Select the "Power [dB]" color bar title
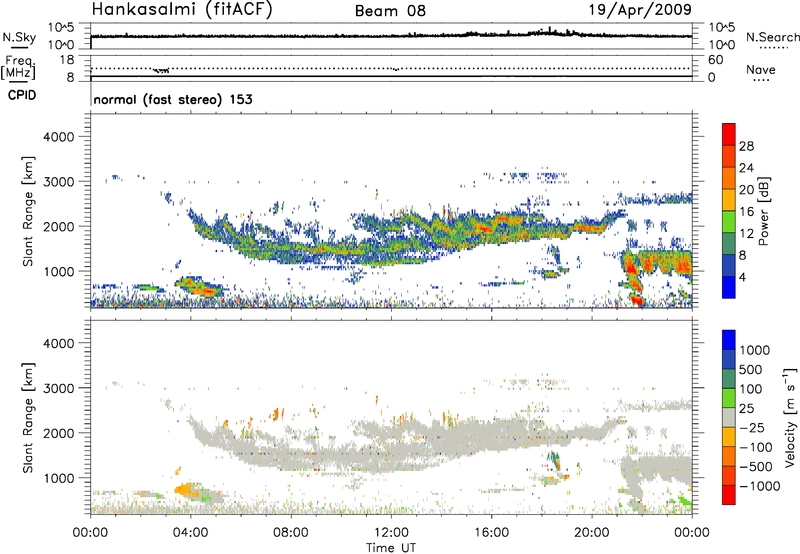Image resolution: width=800 pixels, height=554 pixels. 764,211
